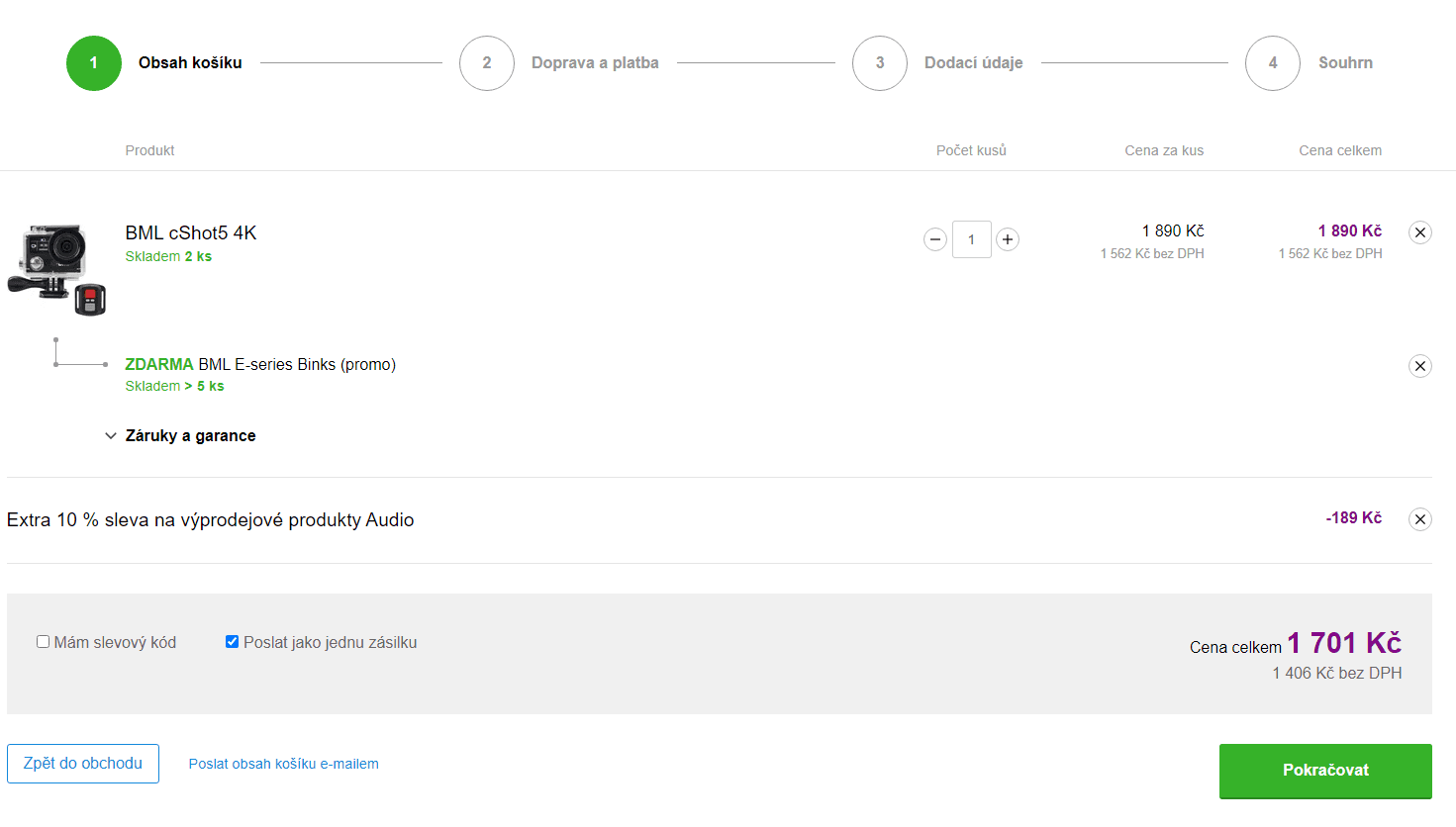
Task: Click the Skladem 2 ks stock text
Action: pos(168,256)
